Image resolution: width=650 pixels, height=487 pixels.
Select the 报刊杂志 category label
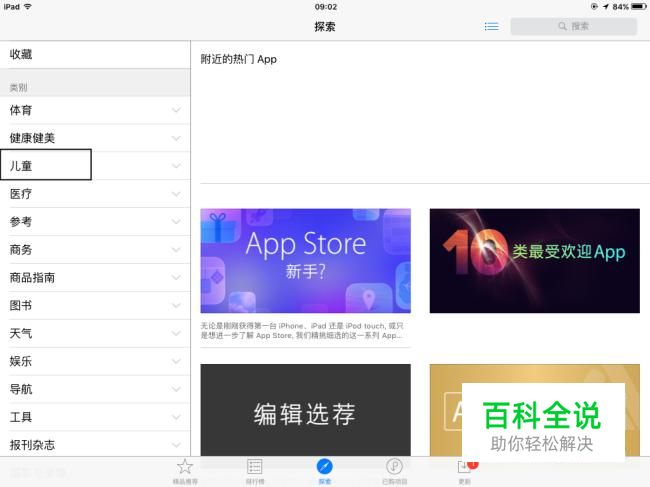(32, 445)
